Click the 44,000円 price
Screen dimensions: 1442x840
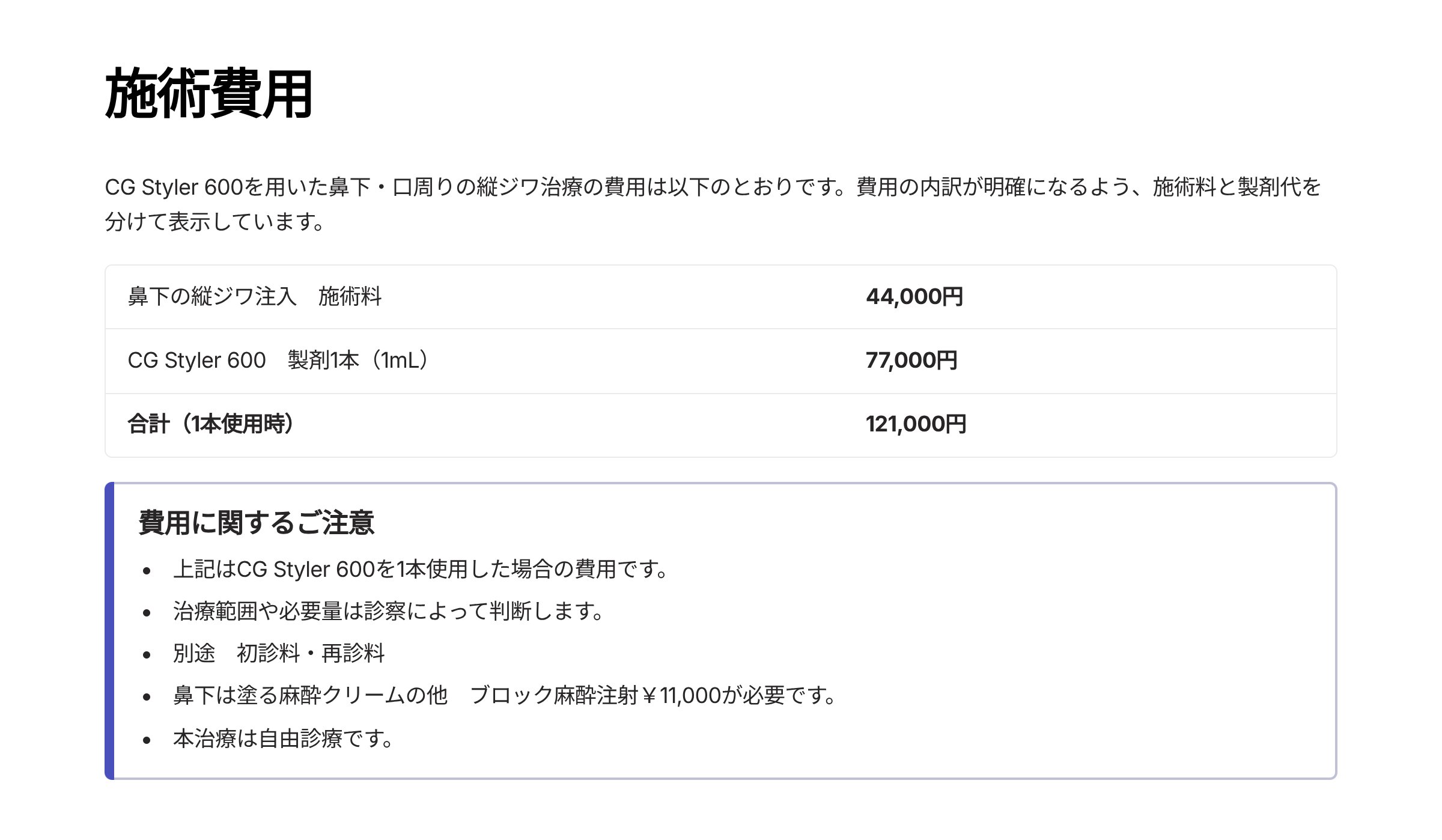(x=914, y=296)
